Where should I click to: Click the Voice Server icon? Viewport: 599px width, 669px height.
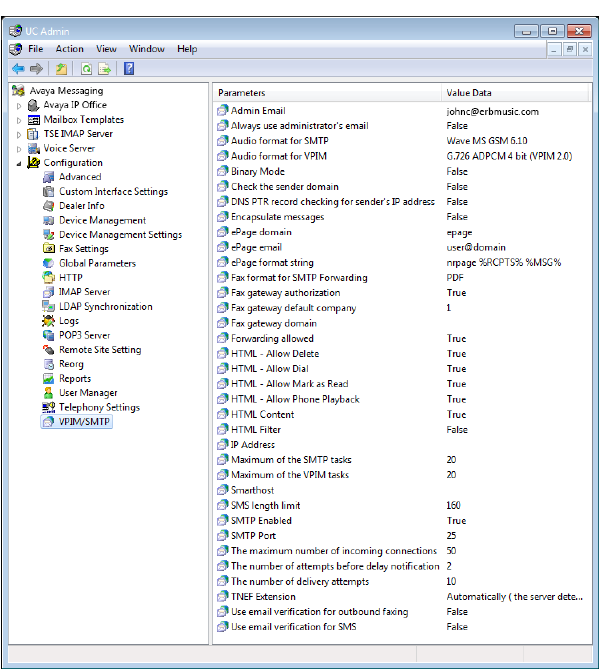(x=33, y=148)
